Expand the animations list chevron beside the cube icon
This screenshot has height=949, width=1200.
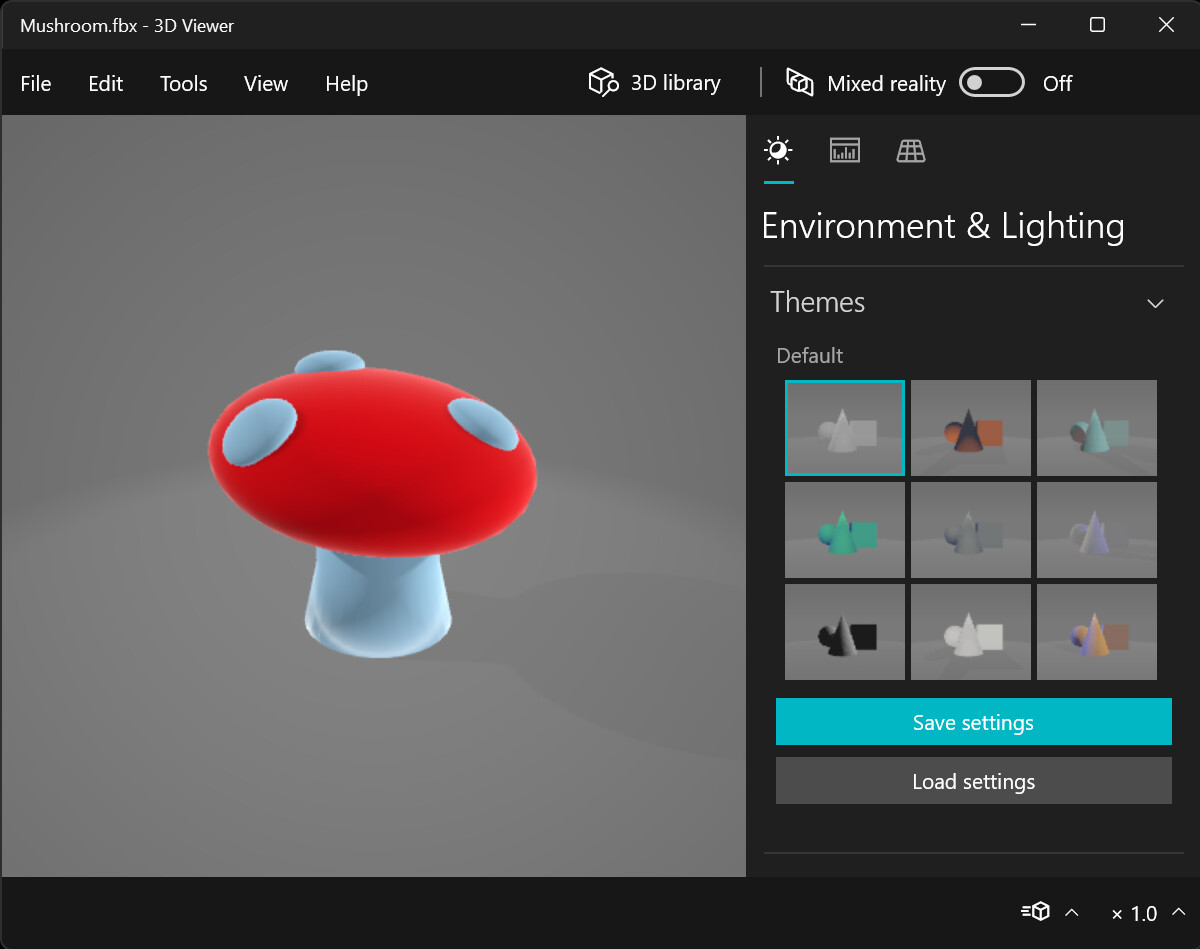(x=1072, y=912)
